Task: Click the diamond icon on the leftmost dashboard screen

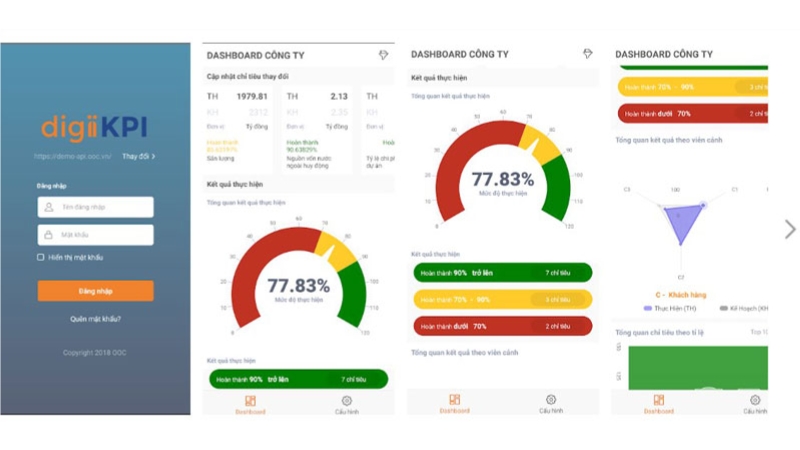Action: point(383,55)
